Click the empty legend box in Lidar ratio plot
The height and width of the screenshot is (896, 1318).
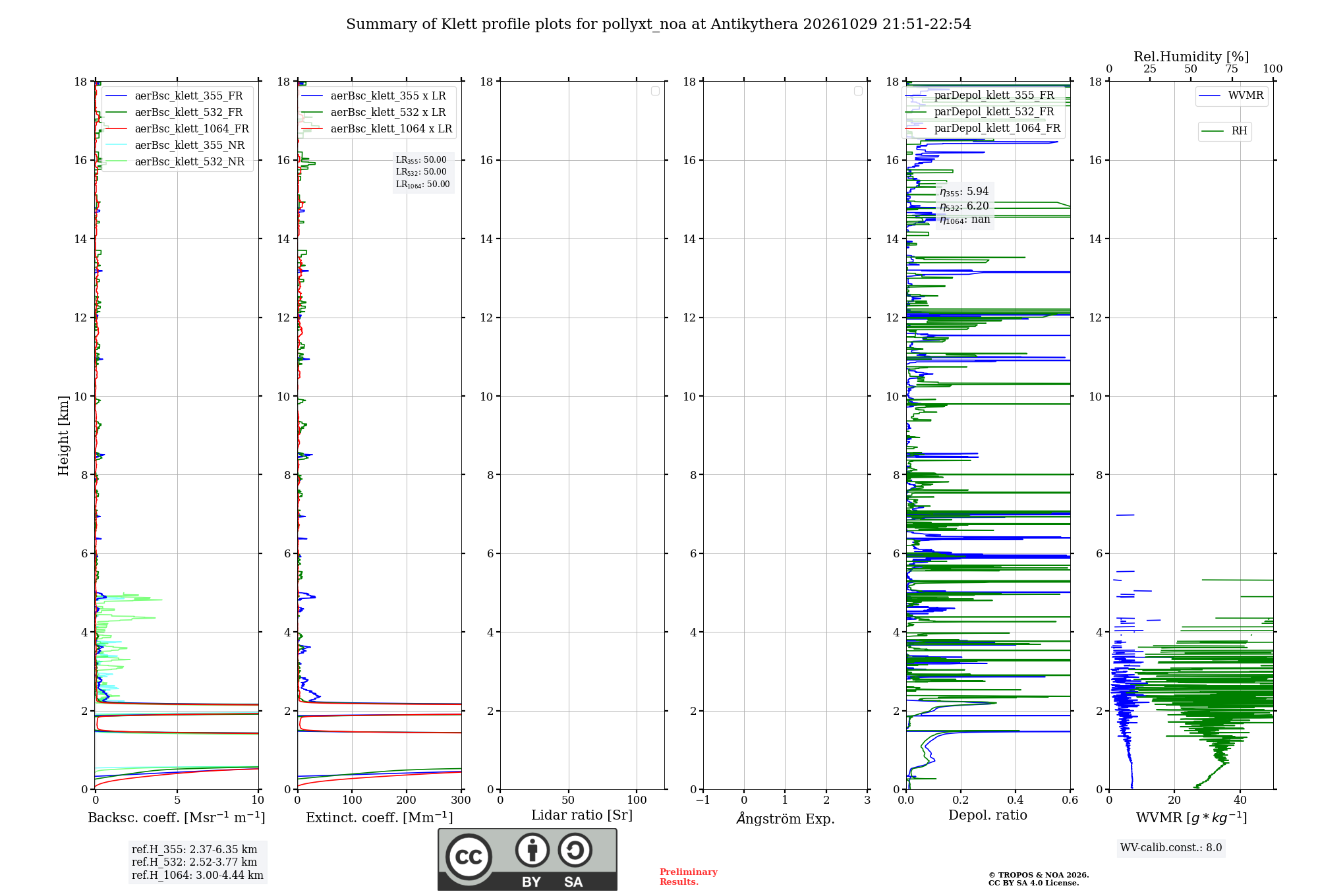click(655, 91)
